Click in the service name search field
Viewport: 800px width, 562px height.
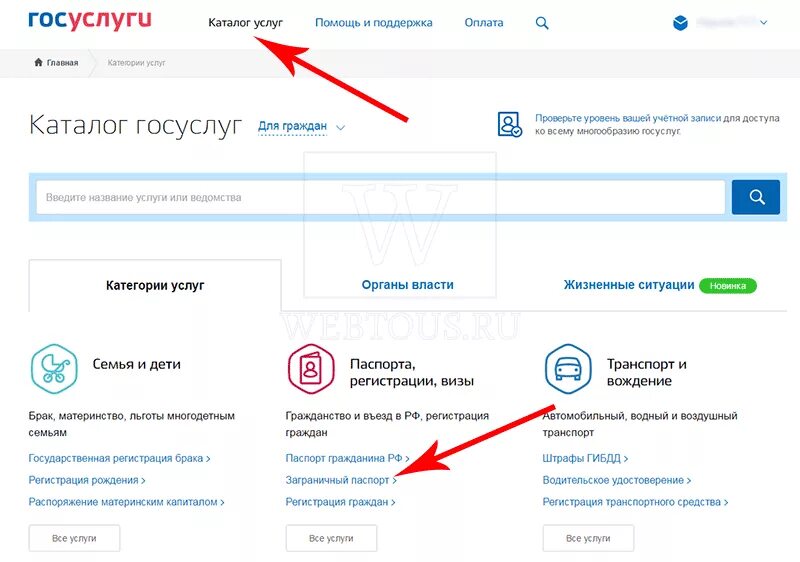(381, 197)
